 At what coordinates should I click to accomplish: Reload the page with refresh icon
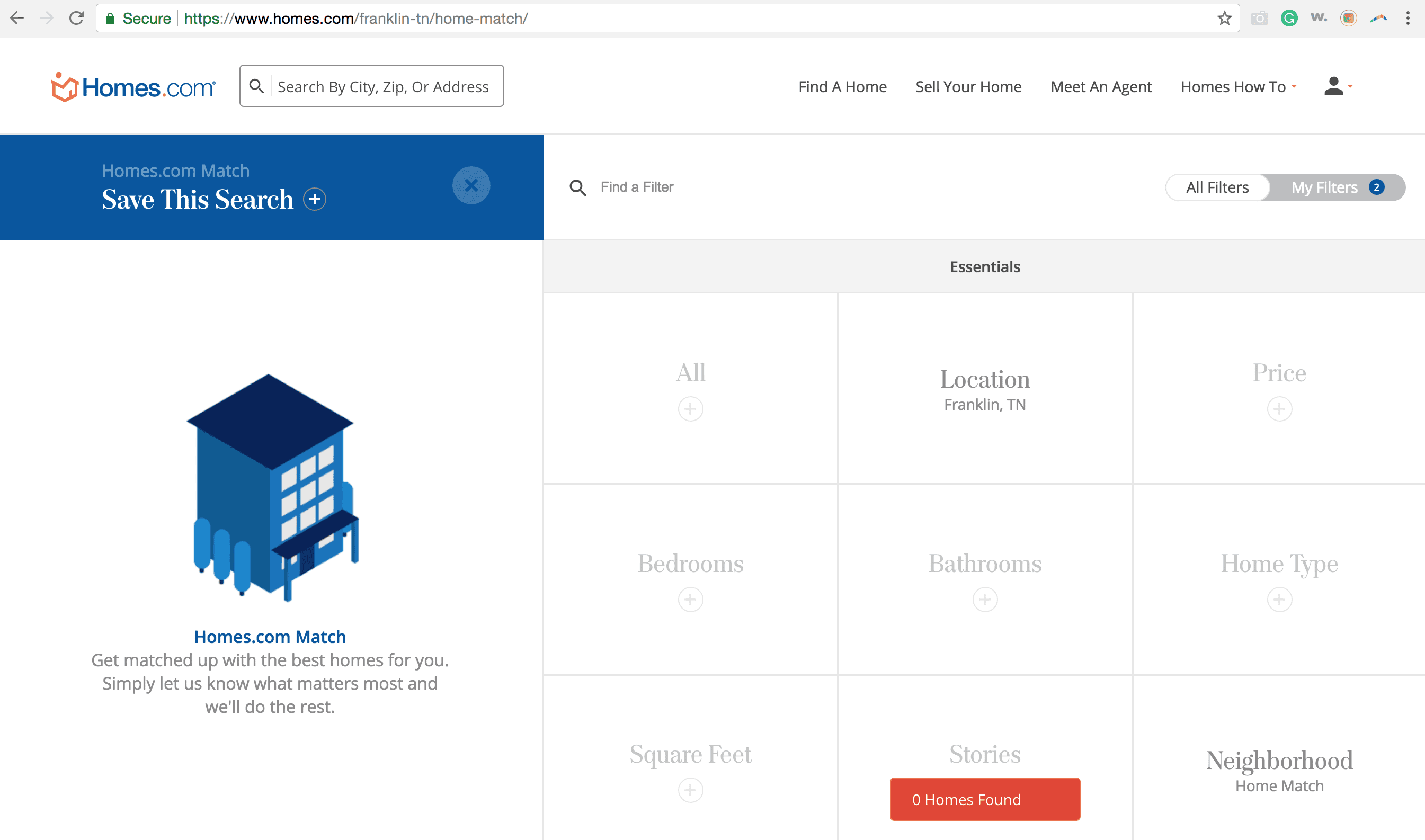click(x=76, y=18)
